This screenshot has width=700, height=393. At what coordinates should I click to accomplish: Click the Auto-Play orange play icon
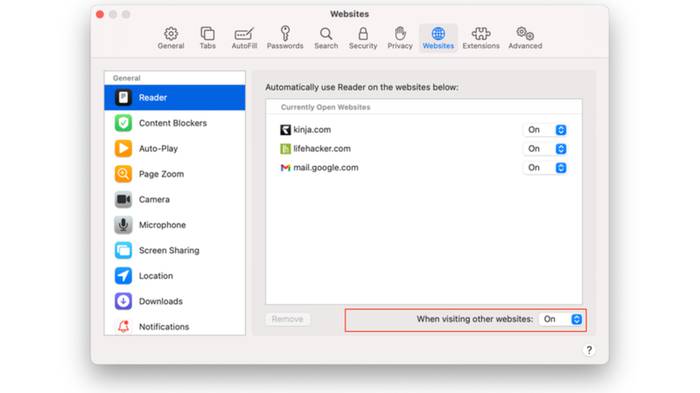123,148
